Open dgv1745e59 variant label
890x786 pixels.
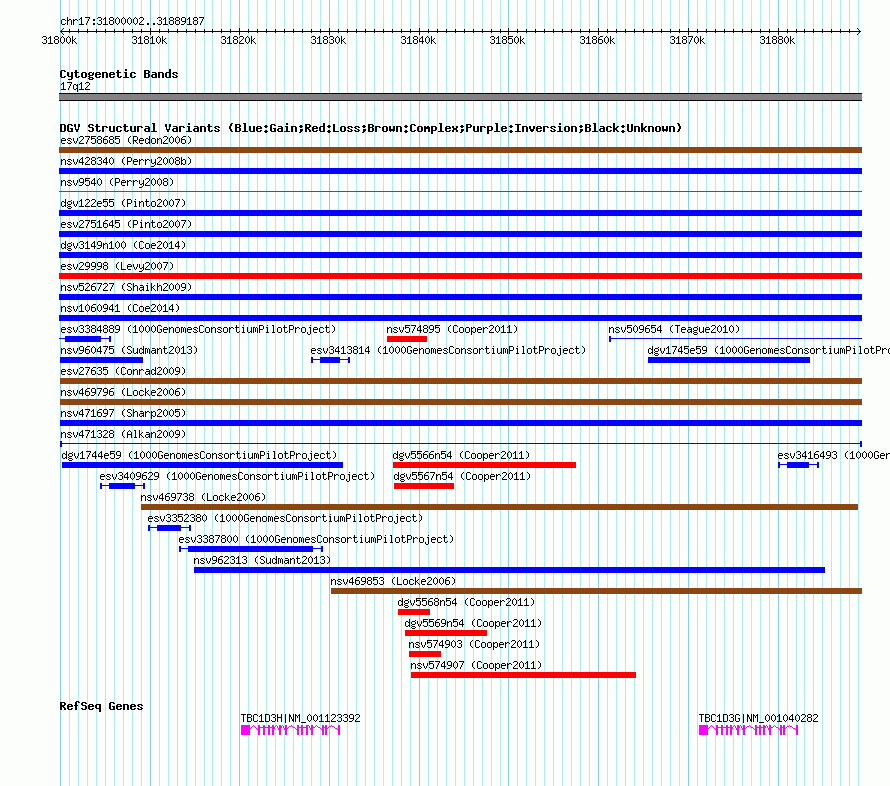point(769,350)
